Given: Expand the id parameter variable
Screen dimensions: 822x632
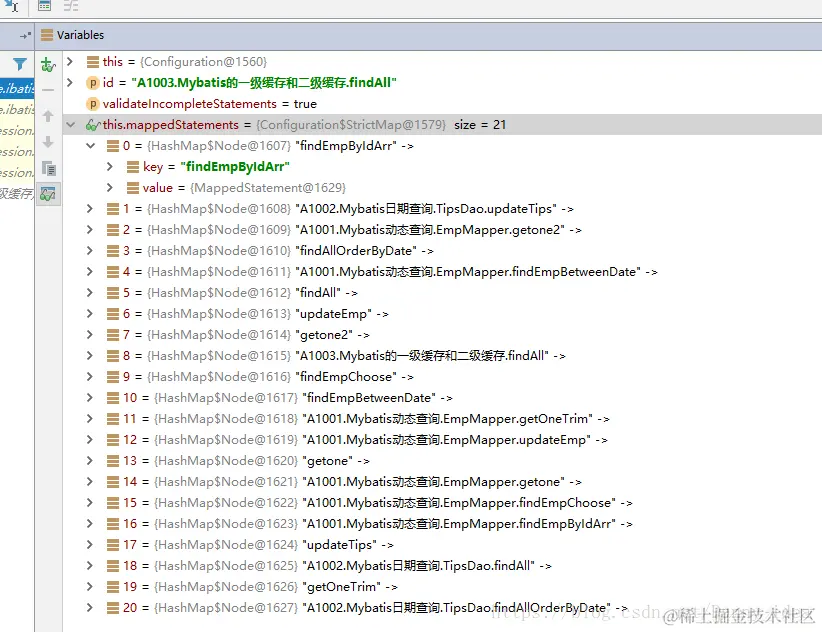Looking at the screenshot, I should click(70, 82).
